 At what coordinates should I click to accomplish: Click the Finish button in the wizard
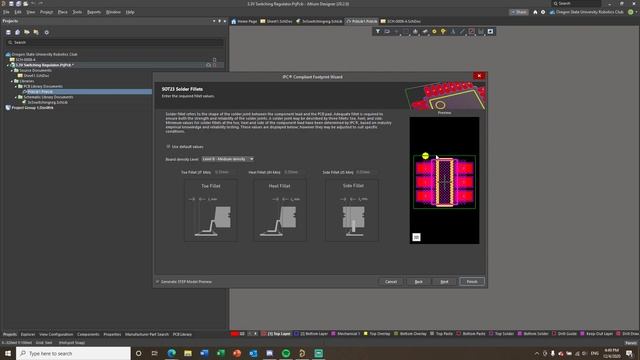(472, 282)
